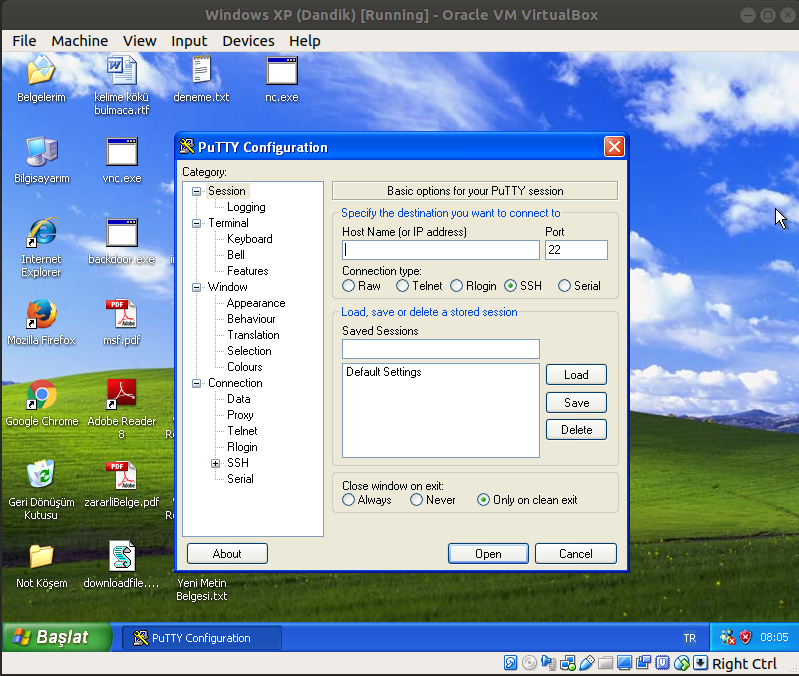
Task: Click VirtualBox shared folders status icon
Action: click(x=605, y=663)
